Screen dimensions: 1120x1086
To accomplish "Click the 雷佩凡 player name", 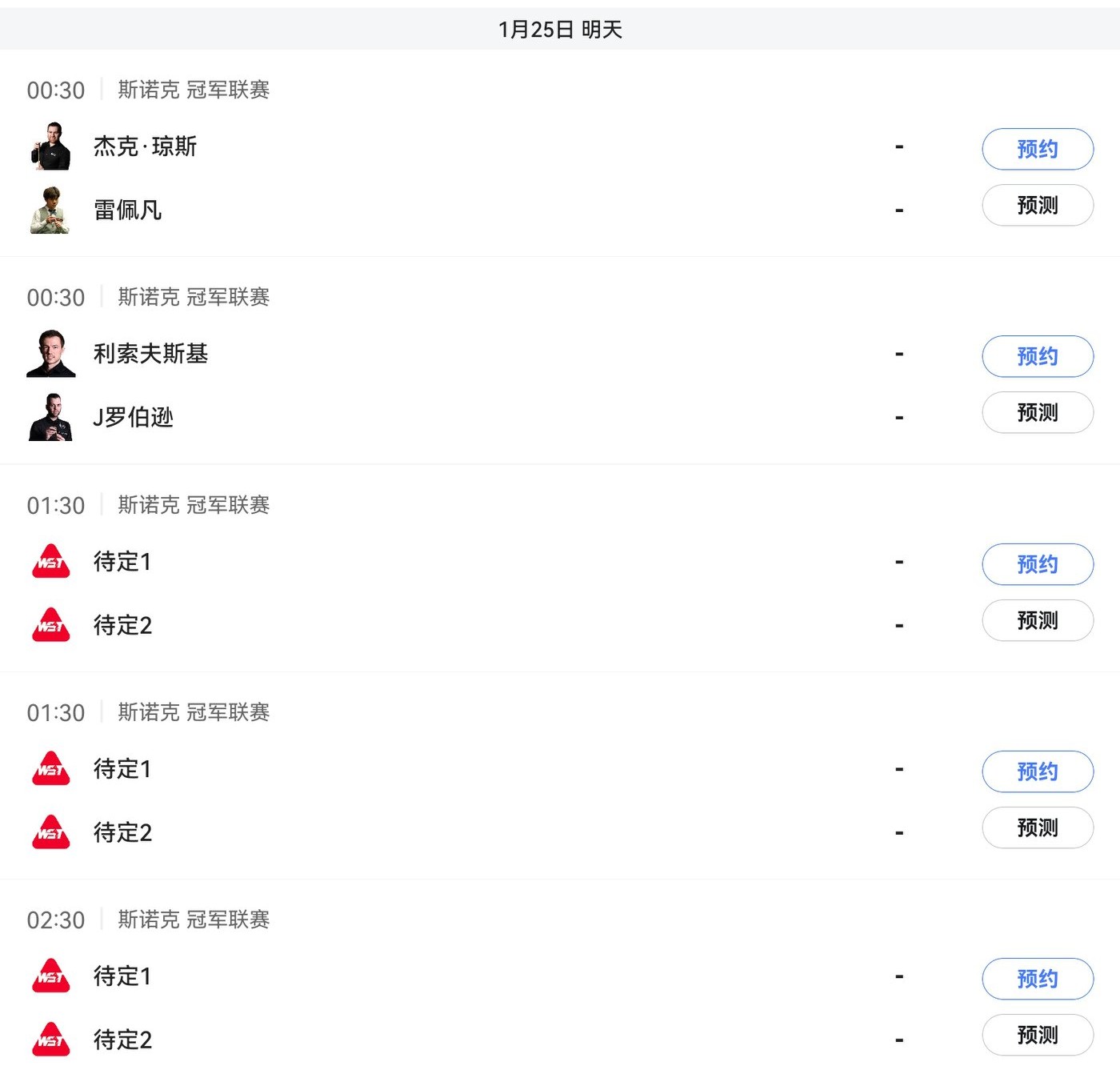I will pos(127,210).
